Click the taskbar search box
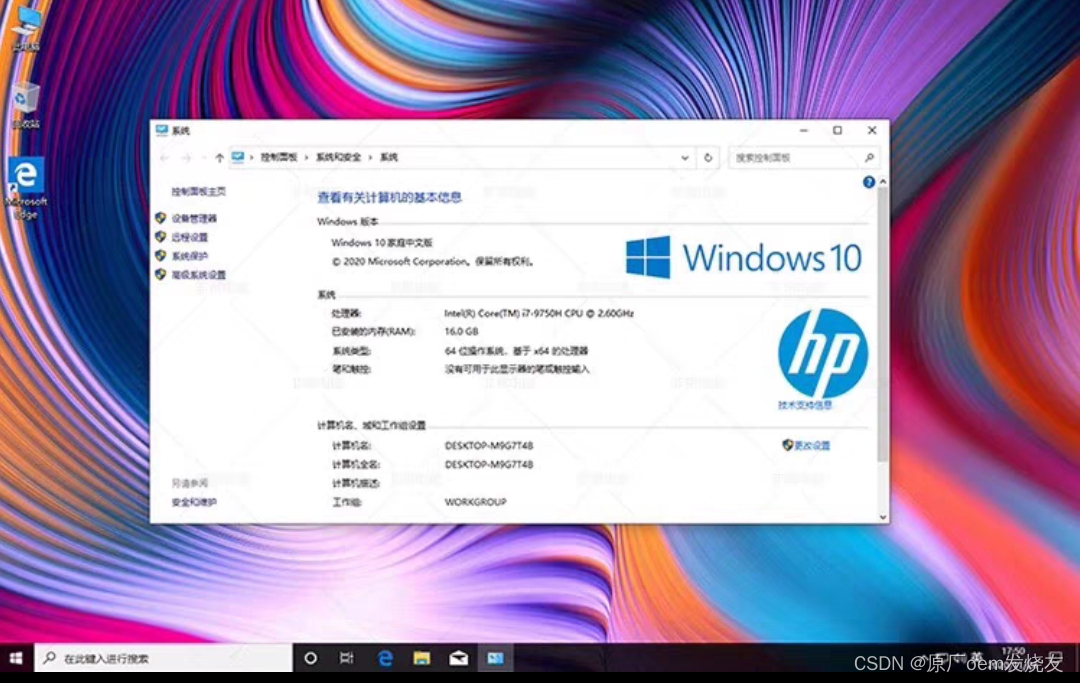1080x683 pixels. 164,658
